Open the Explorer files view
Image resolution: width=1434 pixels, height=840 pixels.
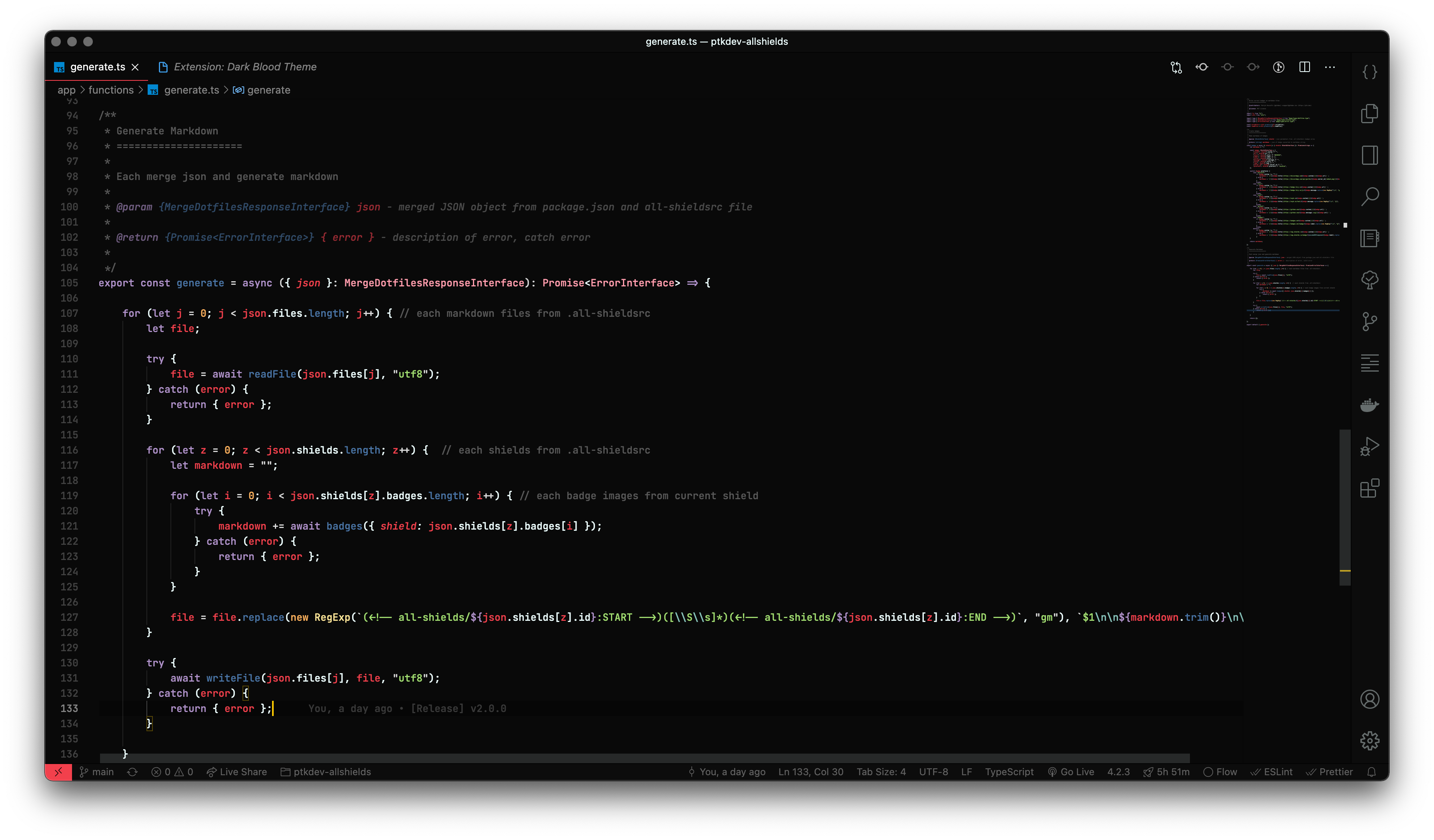coord(1369,113)
